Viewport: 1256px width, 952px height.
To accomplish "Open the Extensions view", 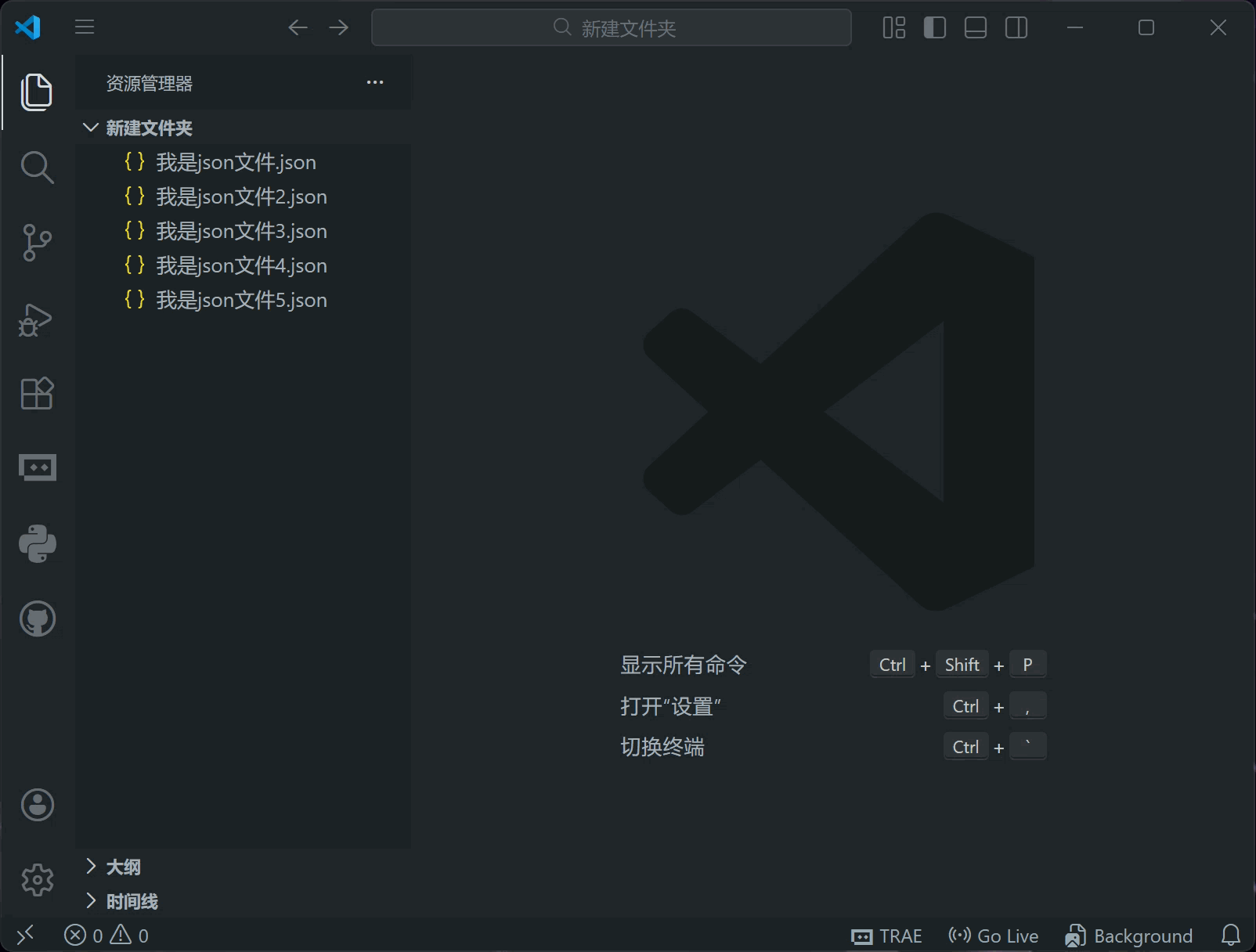I will click(37, 393).
